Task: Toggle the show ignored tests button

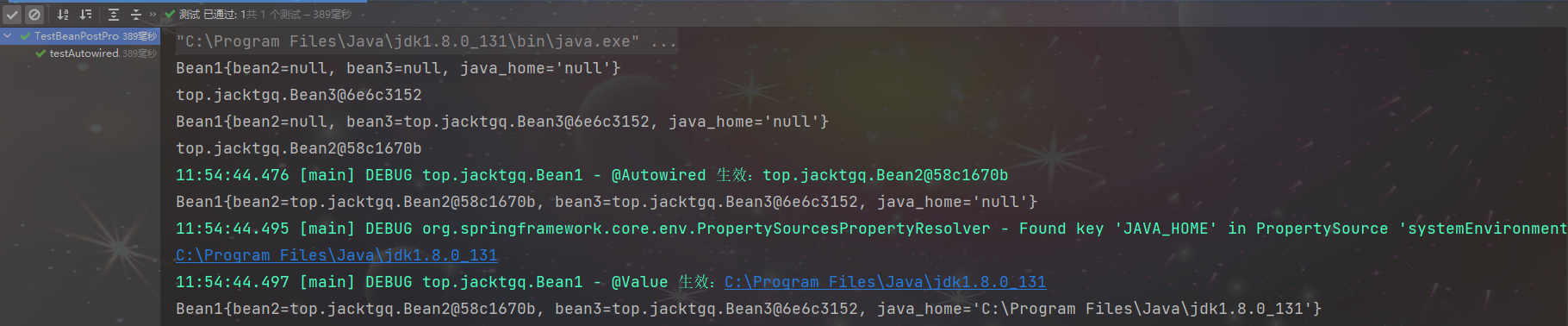Action: tap(34, 15)
